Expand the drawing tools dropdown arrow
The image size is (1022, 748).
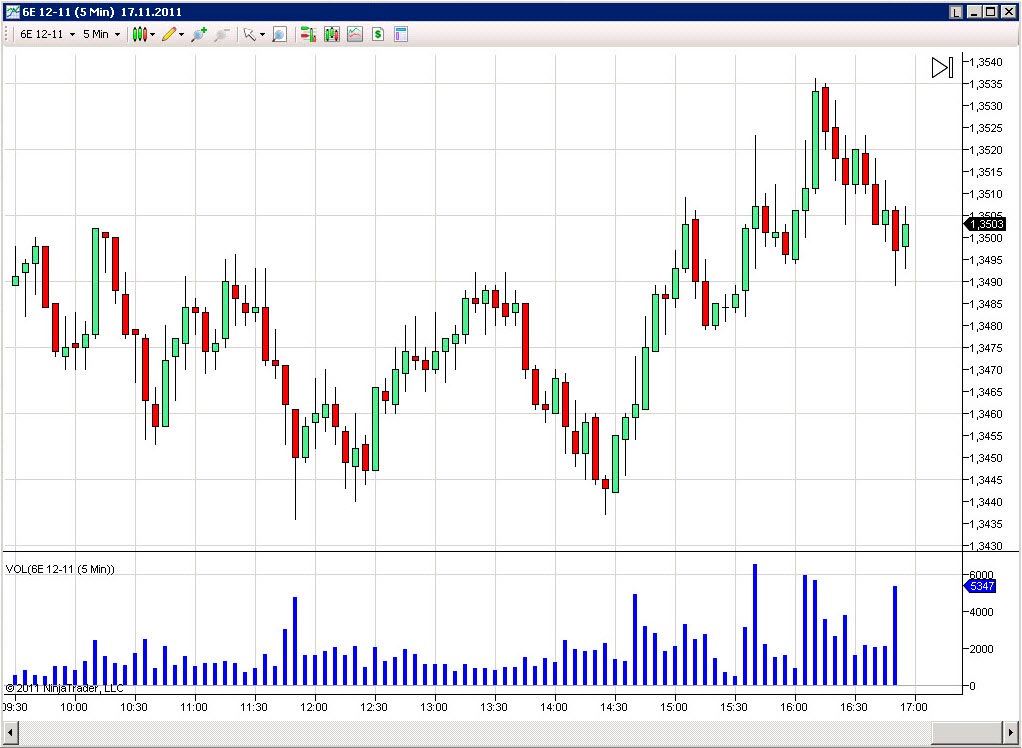[x=182, y=34]
